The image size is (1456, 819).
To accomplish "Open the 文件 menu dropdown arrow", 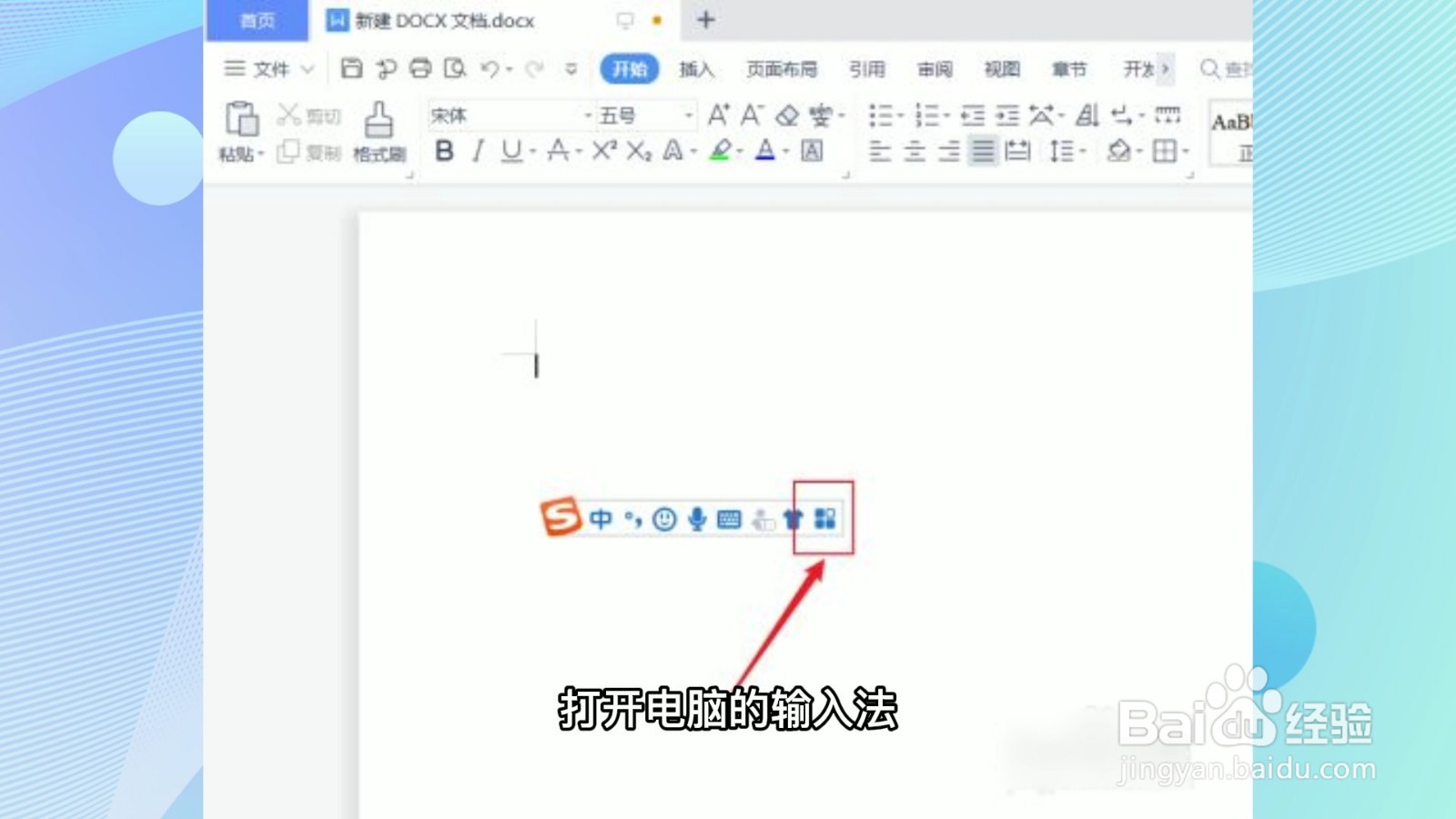I will 308,69.
